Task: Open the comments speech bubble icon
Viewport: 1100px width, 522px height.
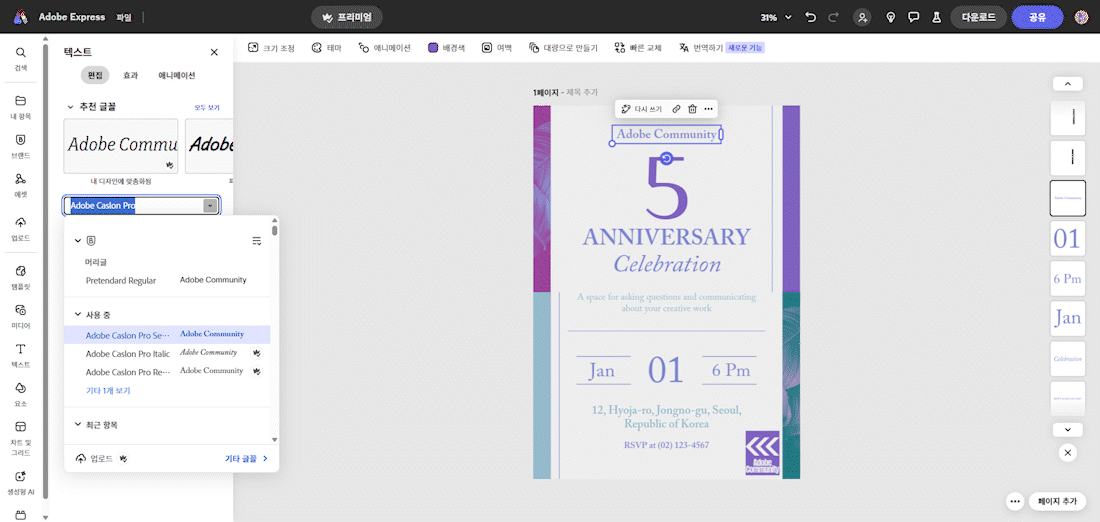Action: 913,18
